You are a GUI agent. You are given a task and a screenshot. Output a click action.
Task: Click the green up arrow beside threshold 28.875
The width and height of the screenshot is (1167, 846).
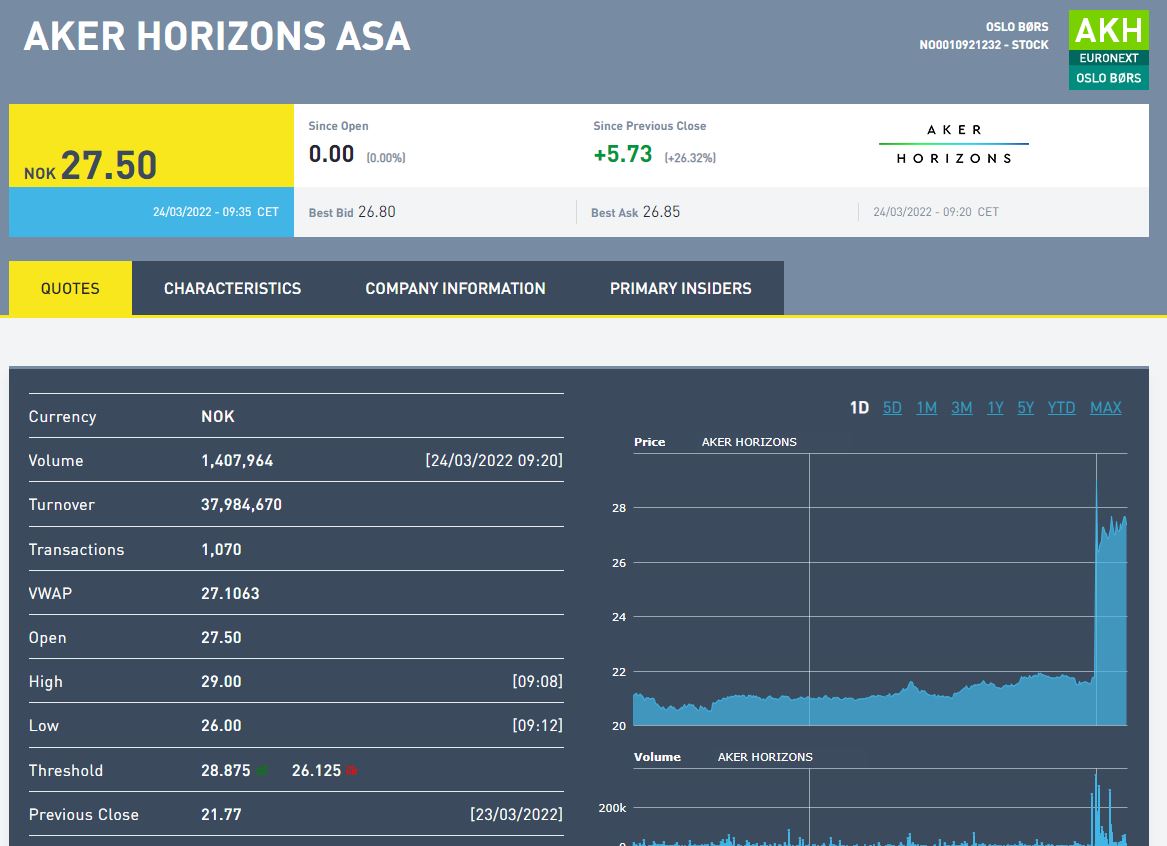tap(263, 769)
